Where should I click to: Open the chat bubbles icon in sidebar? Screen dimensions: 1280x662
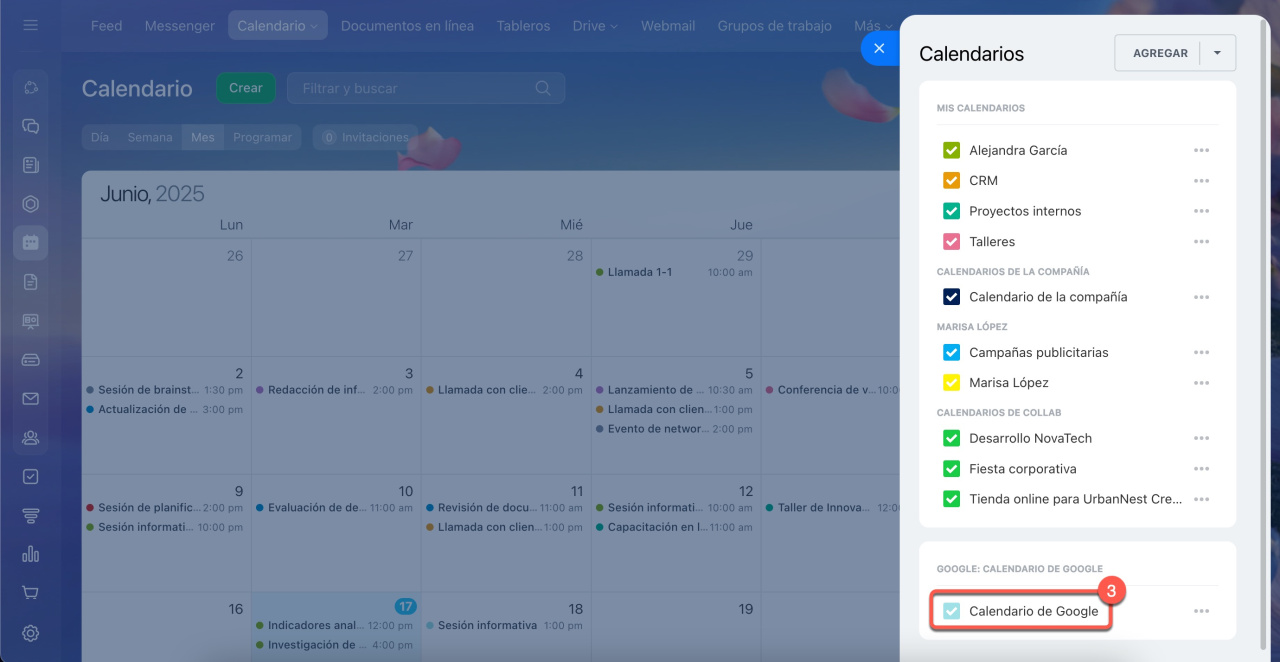30,126
